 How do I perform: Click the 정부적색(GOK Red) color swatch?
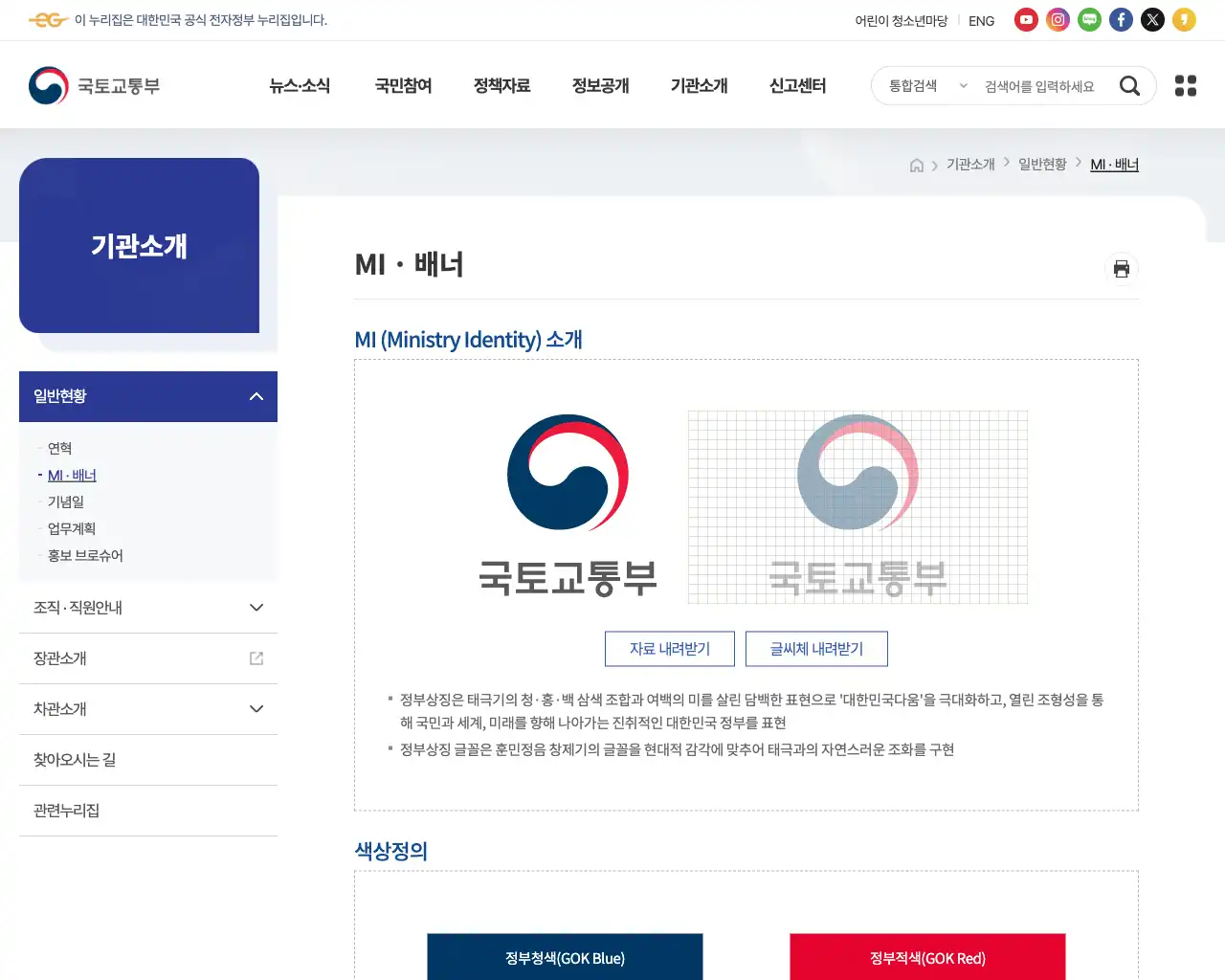[x=927, y=957]
